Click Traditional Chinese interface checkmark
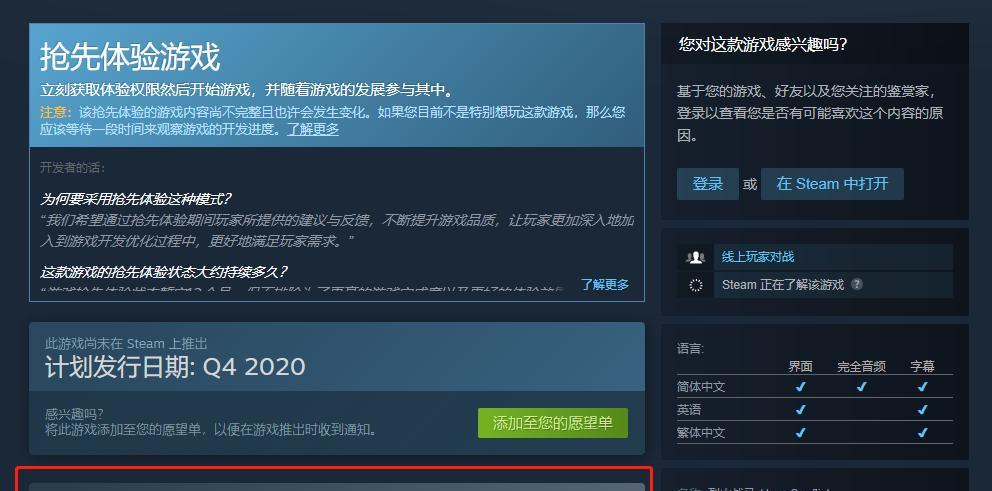This screenshot has width=992, height=491. click(800, 433)
